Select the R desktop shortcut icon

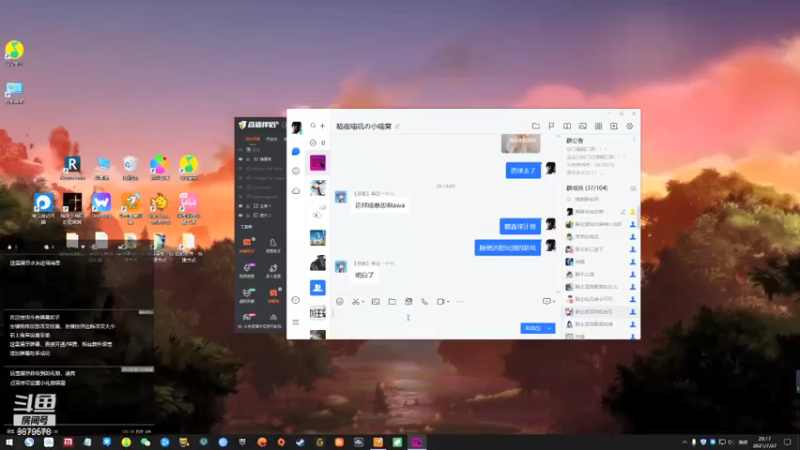[72, 167]
